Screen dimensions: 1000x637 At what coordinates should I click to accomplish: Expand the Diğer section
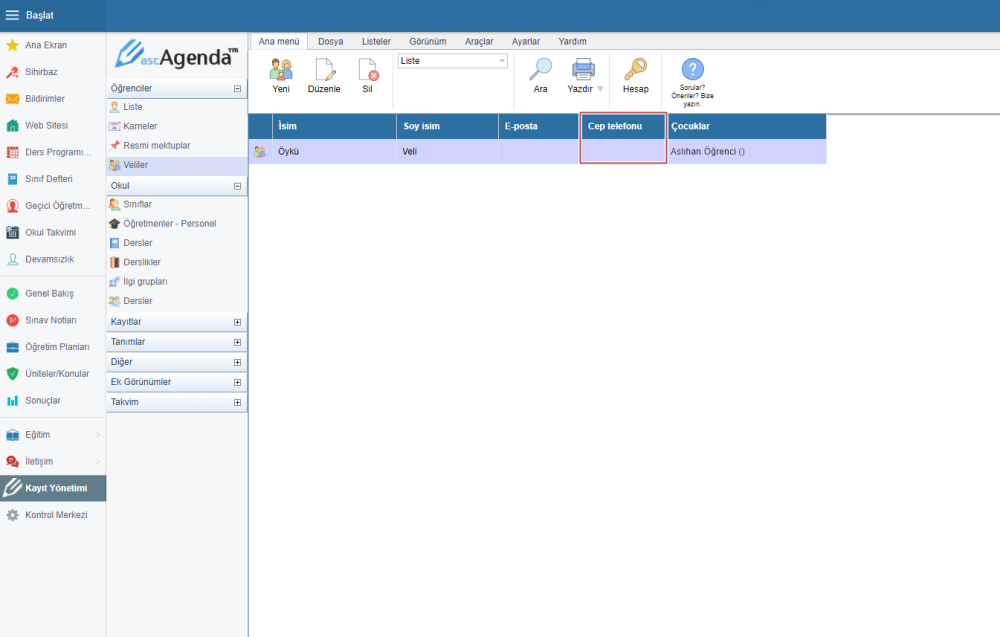(237, 362)
